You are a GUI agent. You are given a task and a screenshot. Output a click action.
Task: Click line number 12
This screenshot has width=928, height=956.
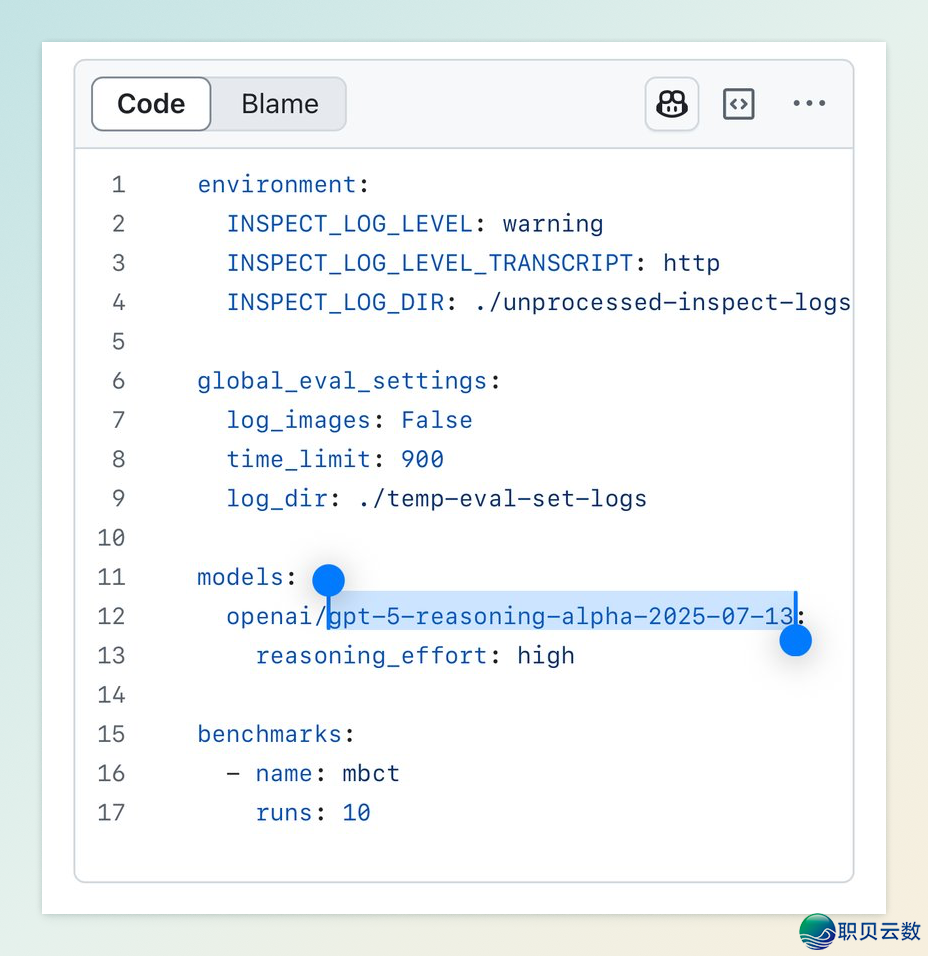point(112,616)
